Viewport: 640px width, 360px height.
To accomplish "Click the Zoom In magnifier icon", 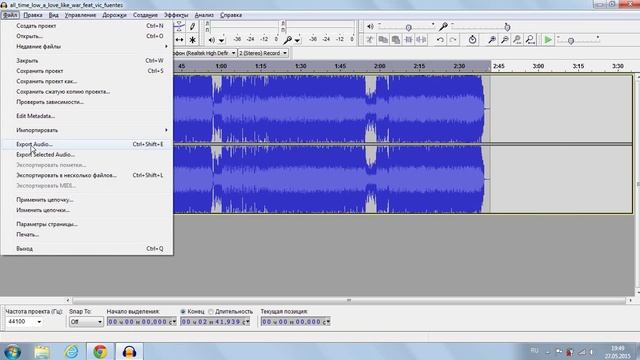I will [x=492, y=40].
